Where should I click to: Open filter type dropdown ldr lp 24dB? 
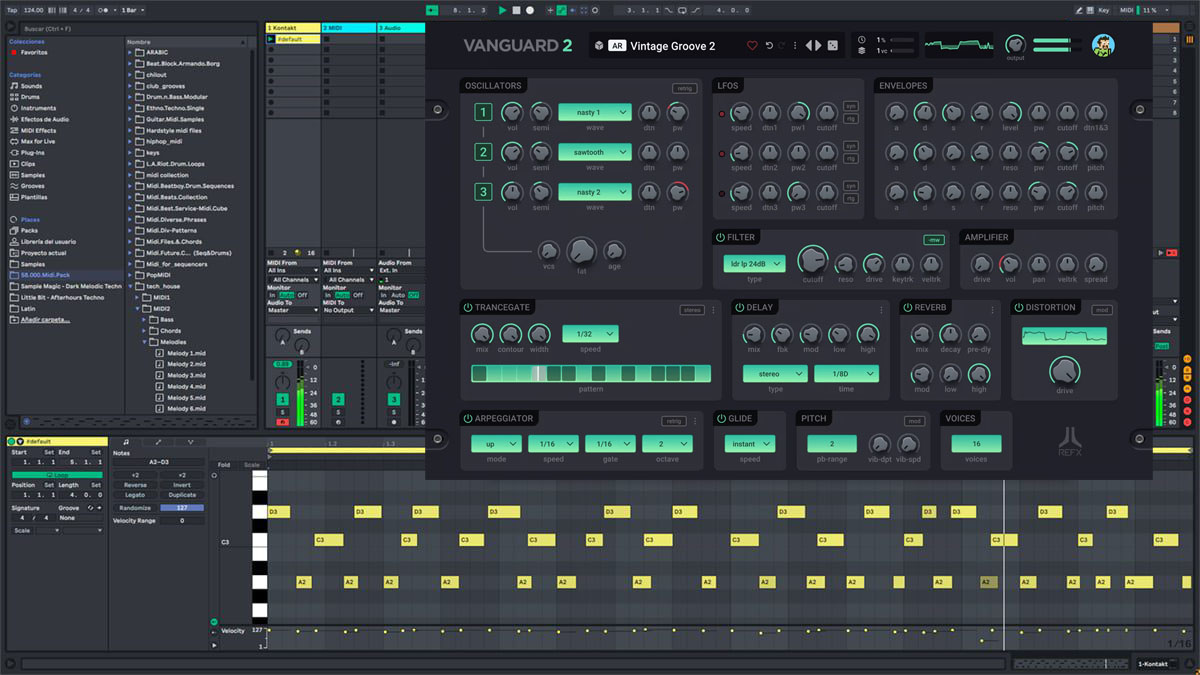tap(754, 264)
